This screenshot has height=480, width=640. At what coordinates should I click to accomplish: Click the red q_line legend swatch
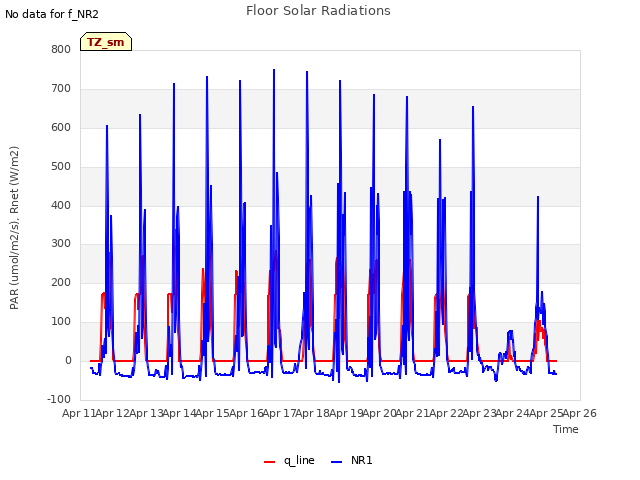[269, 462]
